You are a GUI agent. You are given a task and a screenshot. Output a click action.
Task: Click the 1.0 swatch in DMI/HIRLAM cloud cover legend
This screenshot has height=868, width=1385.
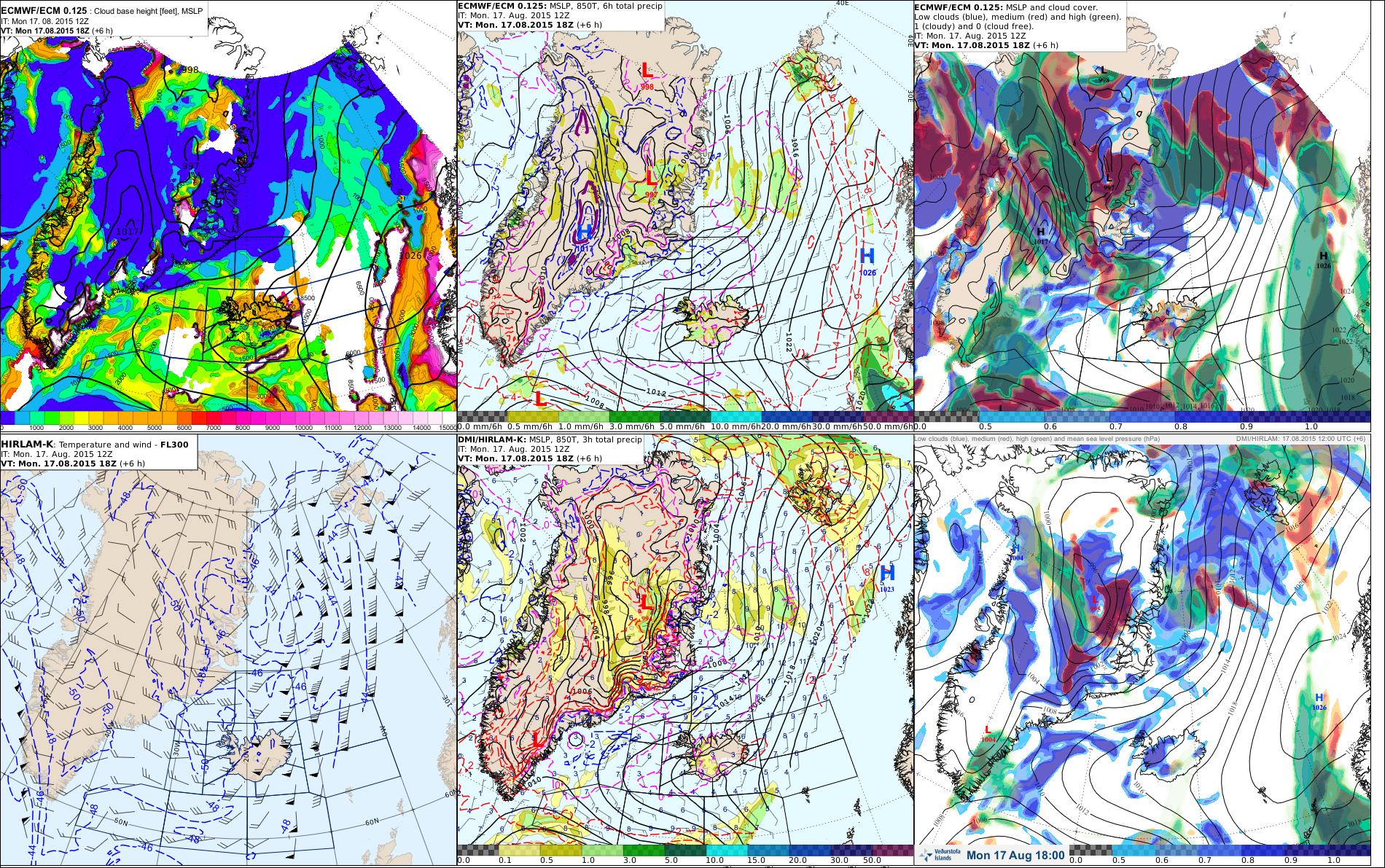pyautogui.click(x=1347, y=850)
